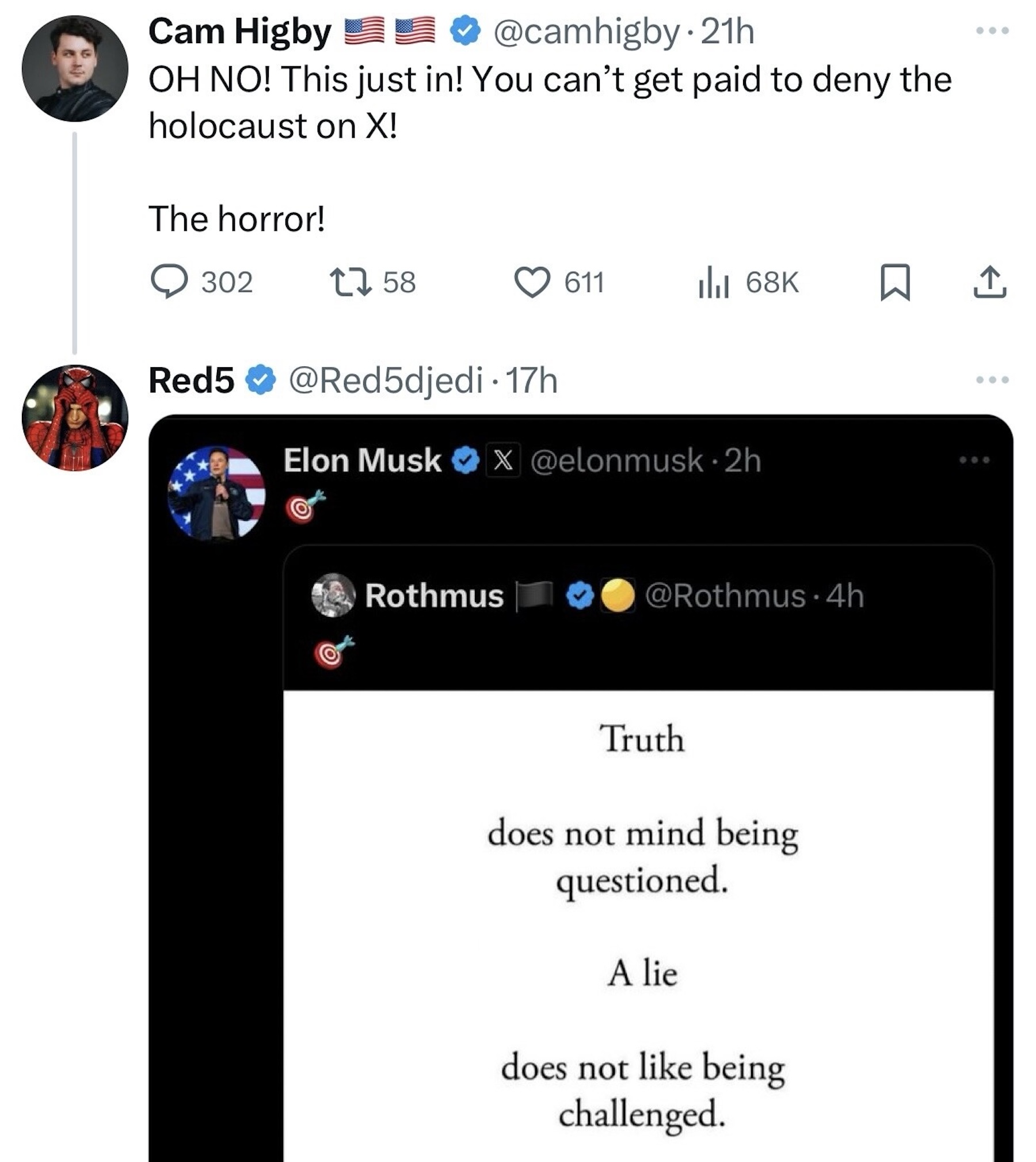Open the quoted Rothmus truth image
This screenshot has width=1036, height=1162.
[x=638, y=921]
